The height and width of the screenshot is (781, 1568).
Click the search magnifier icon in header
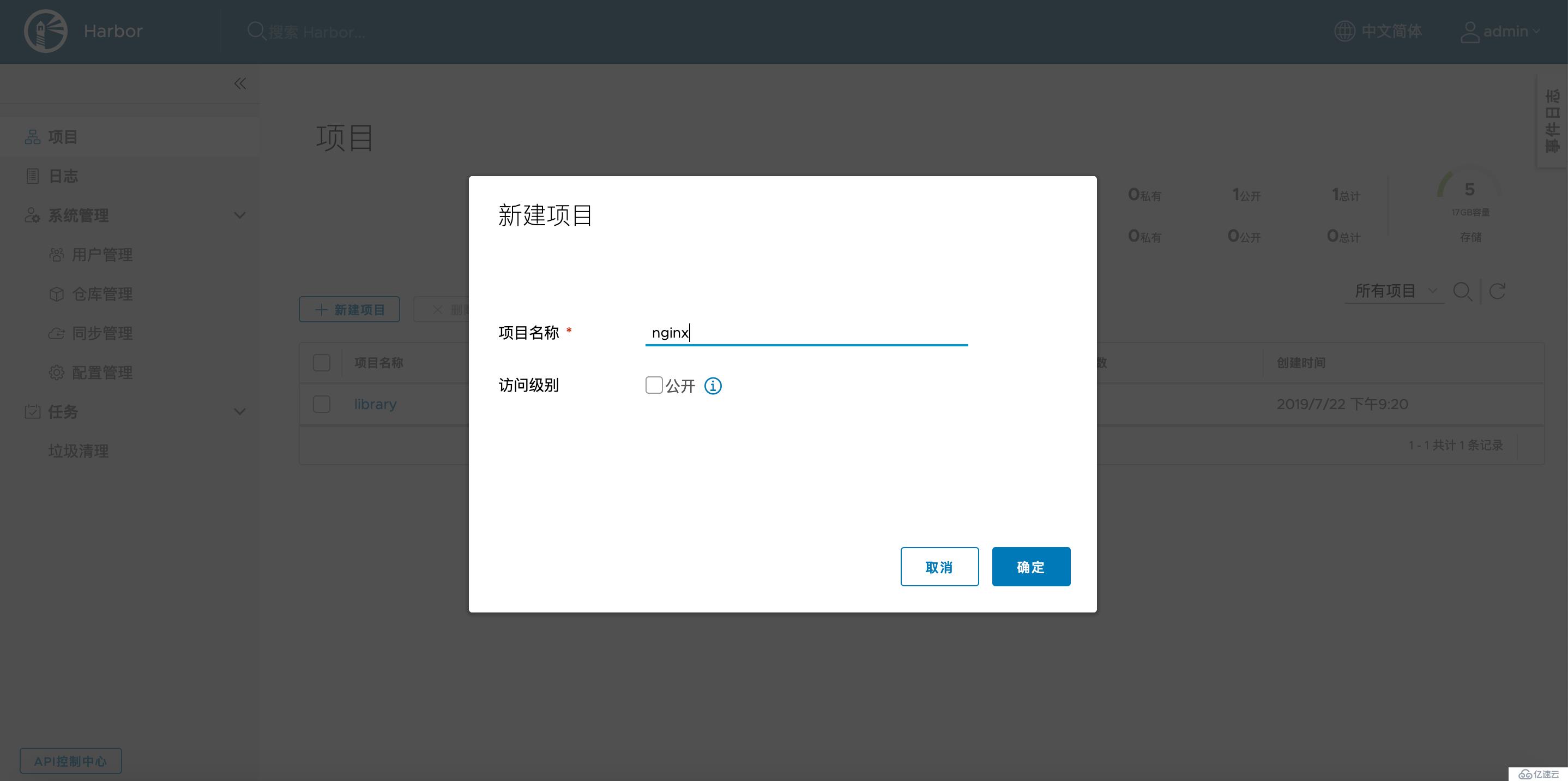(x=256, y=31)
